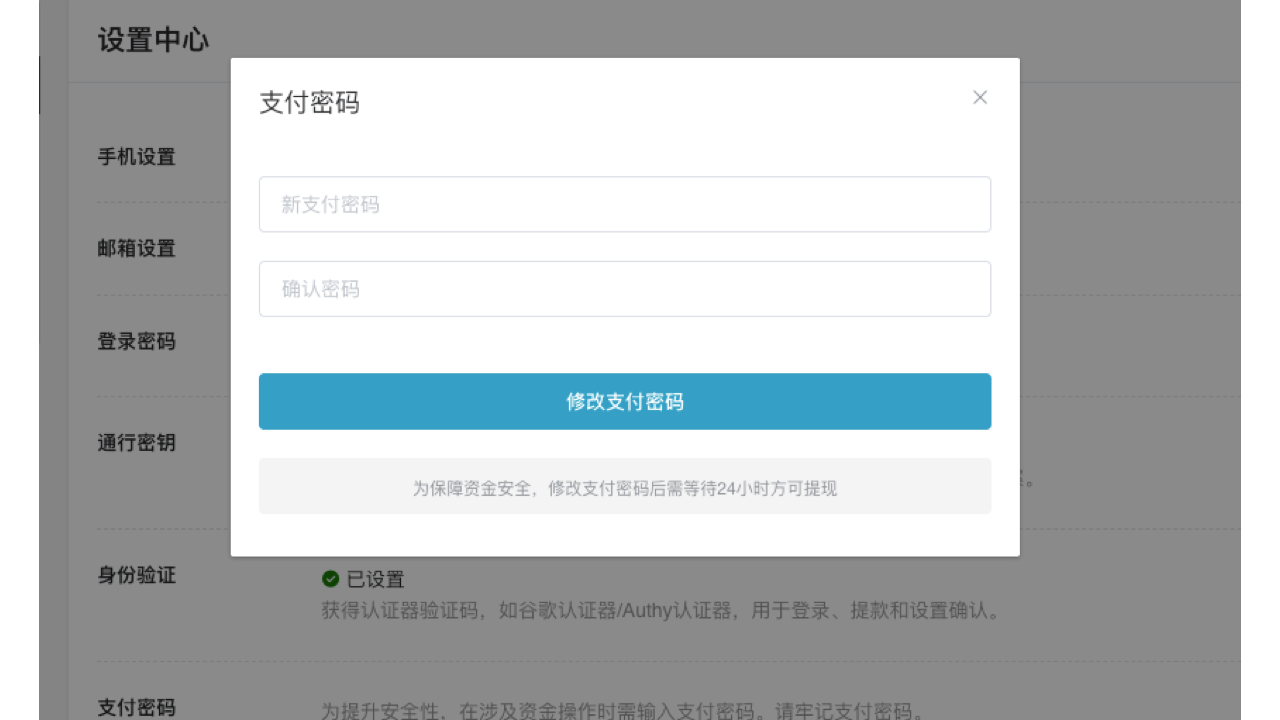
Task: Select 支付密码 row label in the background
Action: [x=136, y=707]
